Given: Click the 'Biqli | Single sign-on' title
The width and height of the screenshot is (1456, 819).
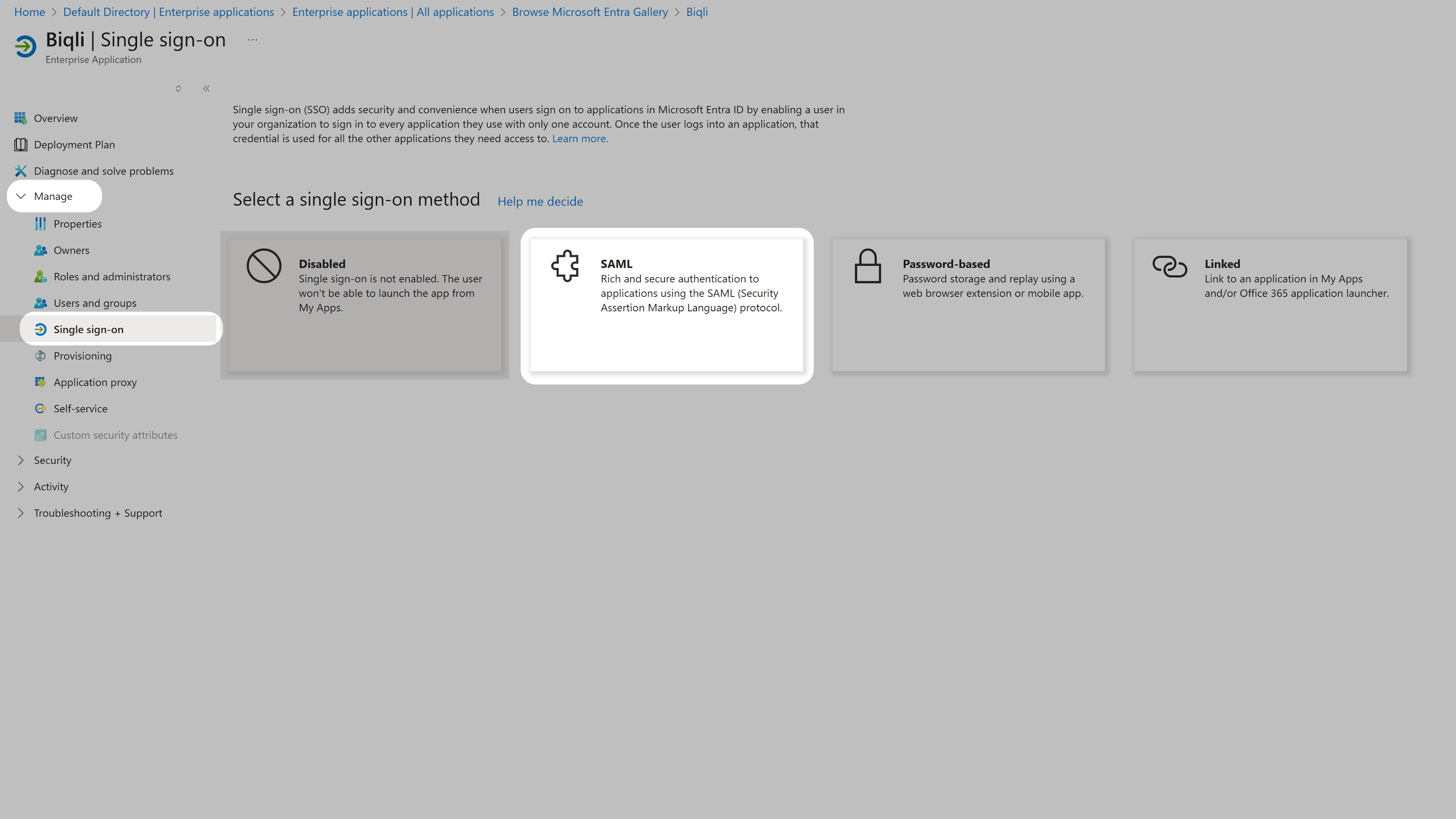Looking at the screenshot, I should click(136, 39).
